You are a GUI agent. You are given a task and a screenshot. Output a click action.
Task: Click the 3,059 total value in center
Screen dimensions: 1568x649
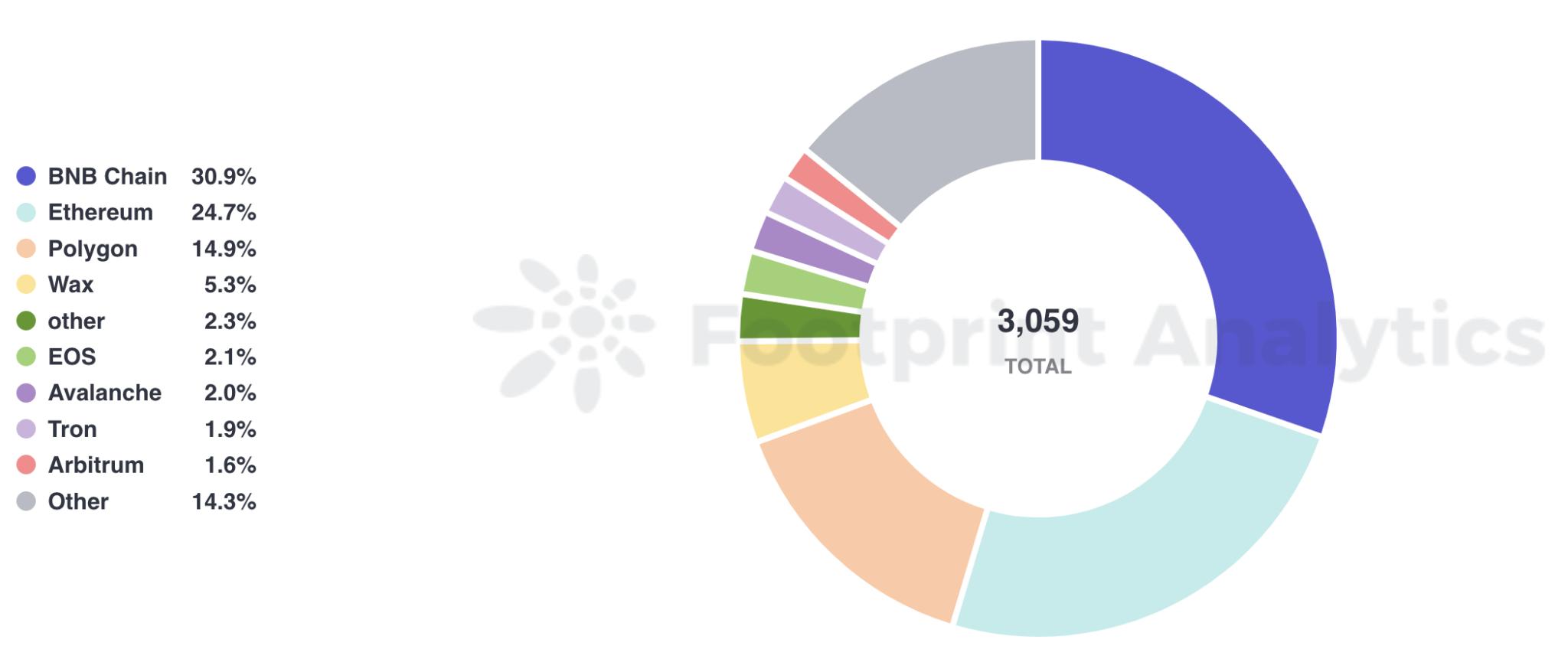click(1037, 321)
